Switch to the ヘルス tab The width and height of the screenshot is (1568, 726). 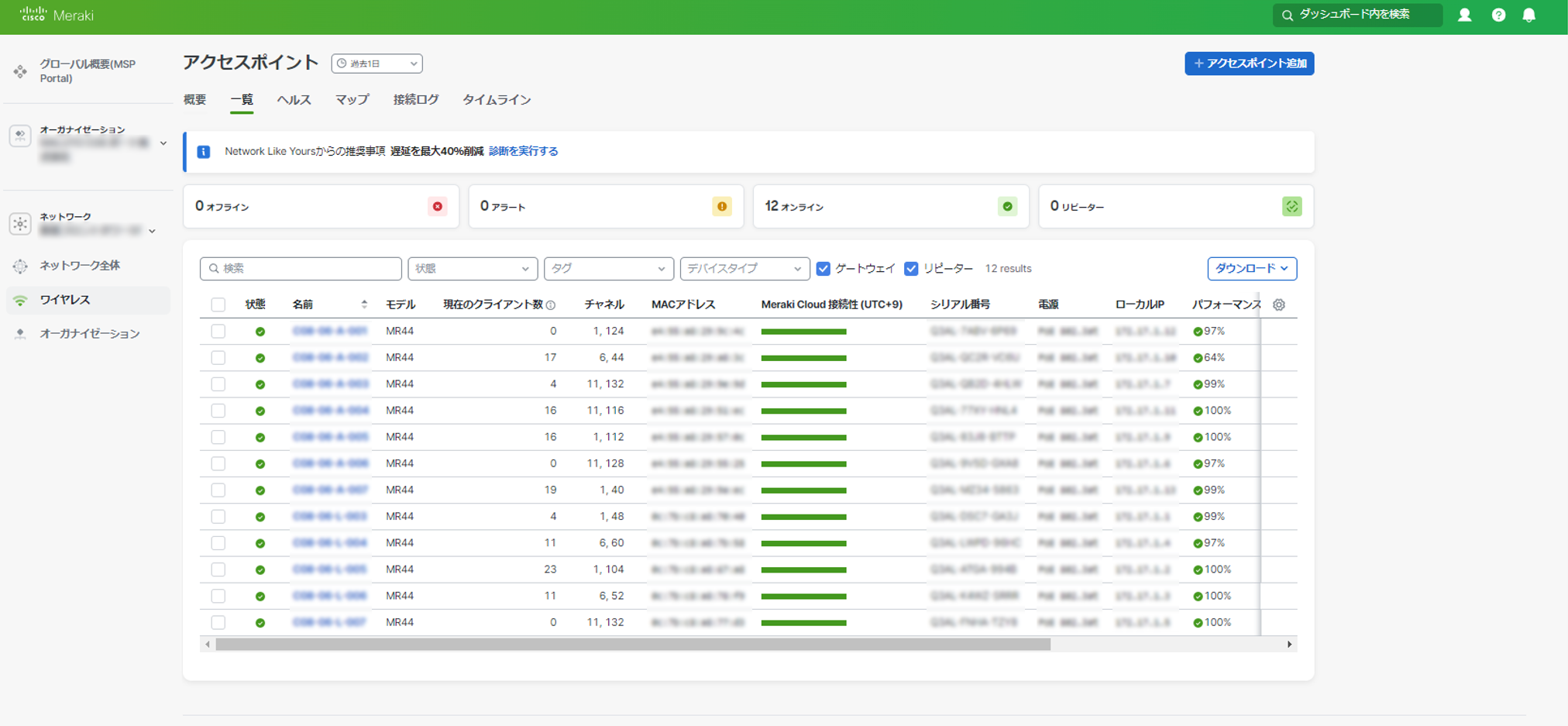pos(294,100)
